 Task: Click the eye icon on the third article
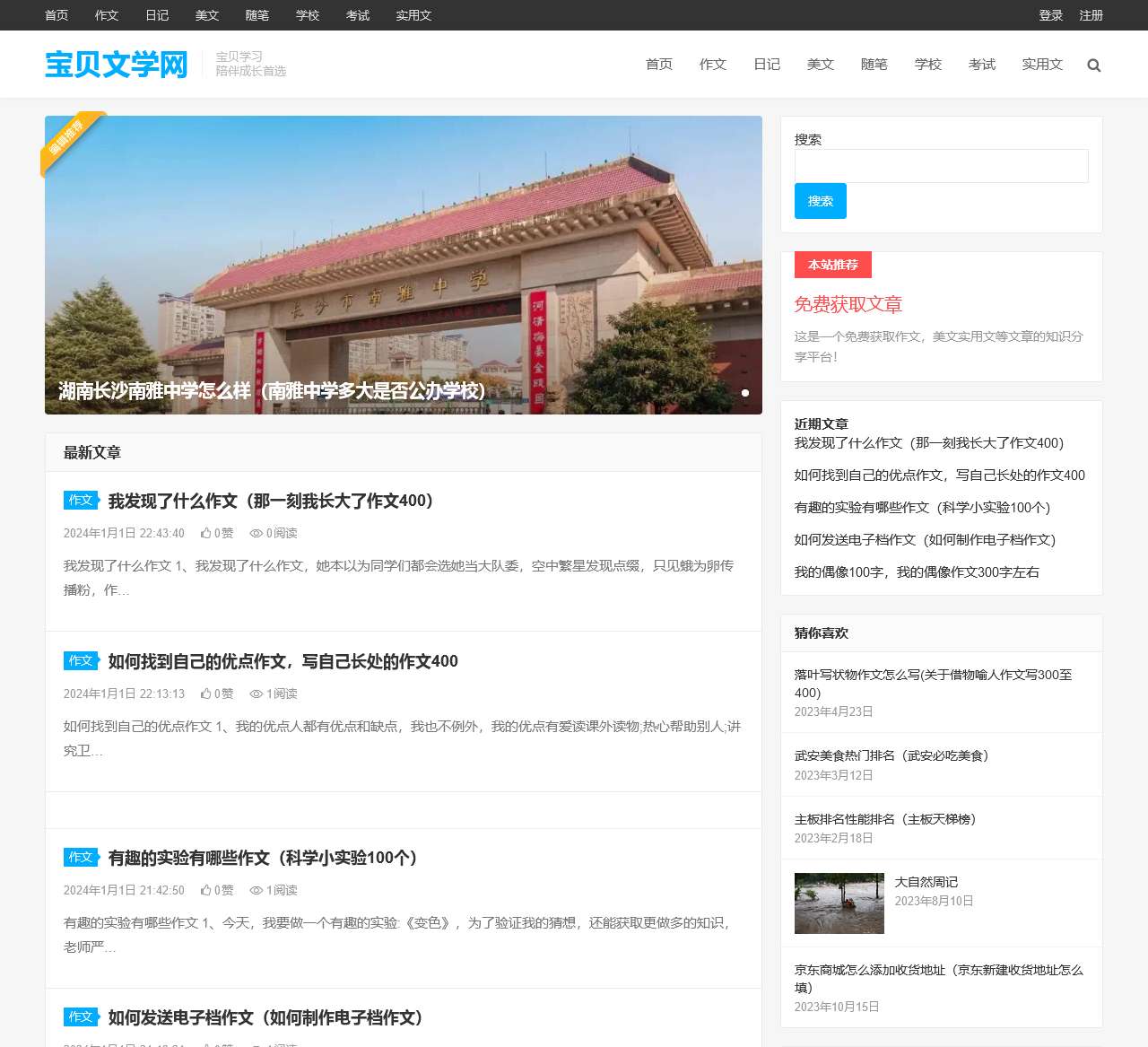pyautogui.click(x=256, y=890)
